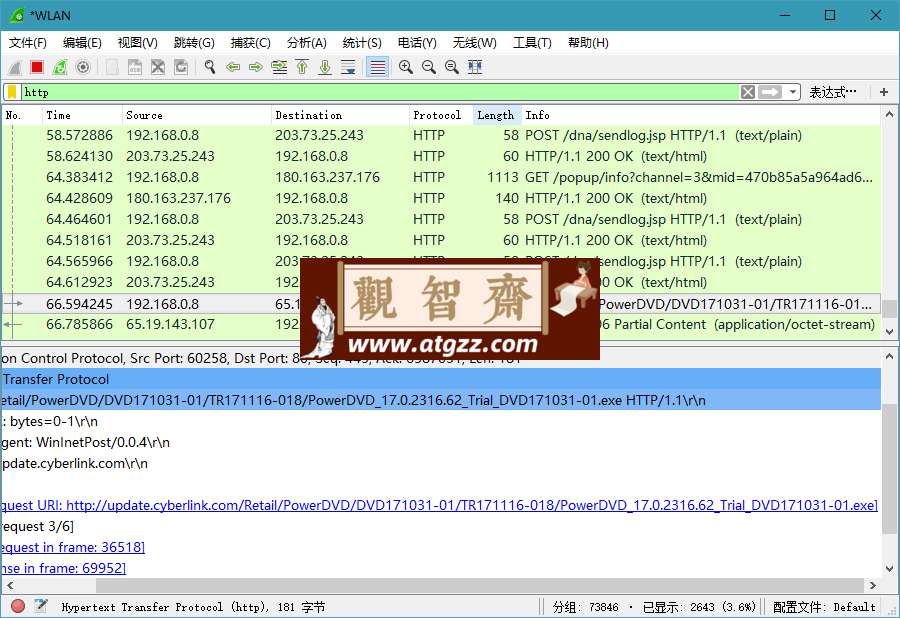This screenshot has height=618, width=900.
Task: Toggle packet list colorization
Action: tap(377, 68)
